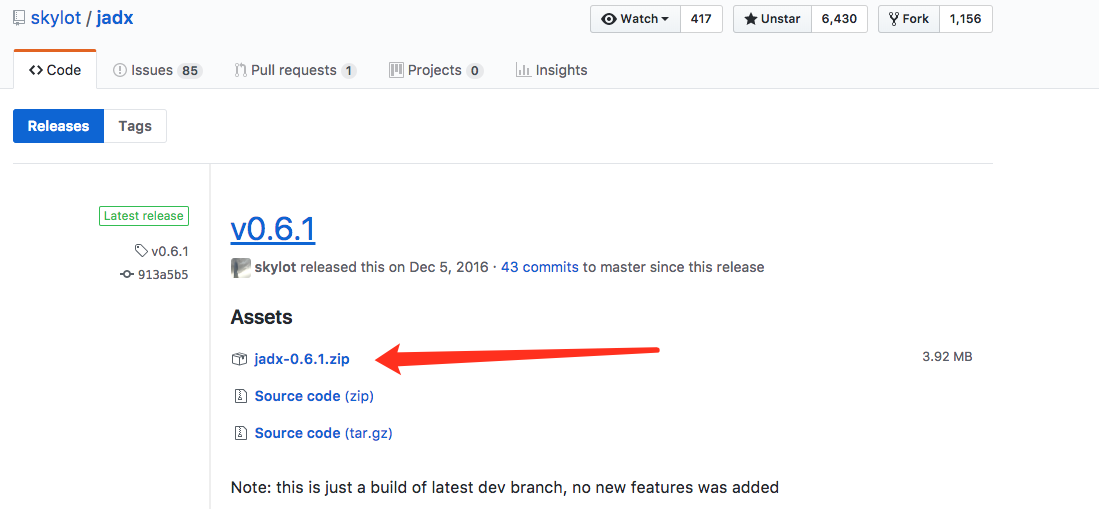Click the tag icon beside v0.6.1
This screenshot has height=509, width=1099.
tap(141, 251)
